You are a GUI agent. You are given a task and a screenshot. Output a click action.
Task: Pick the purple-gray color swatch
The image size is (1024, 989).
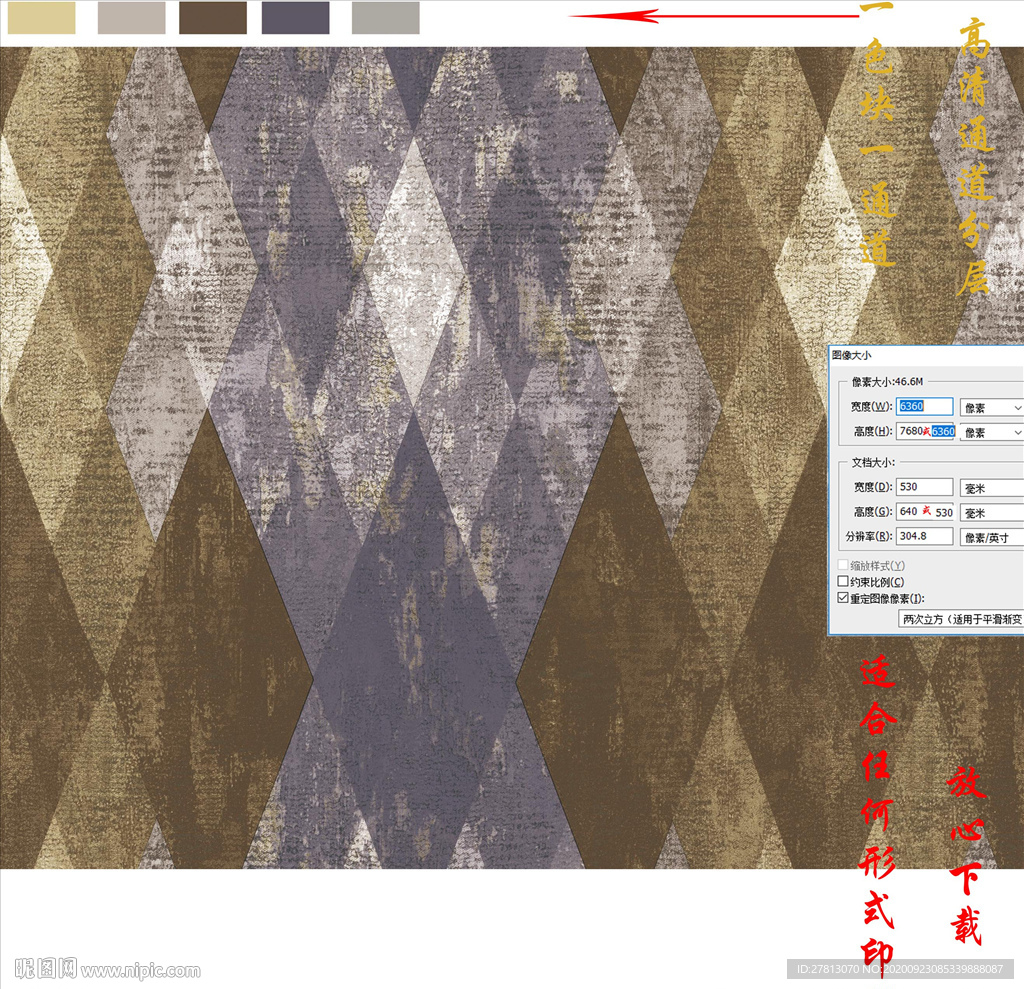(295, 17)
